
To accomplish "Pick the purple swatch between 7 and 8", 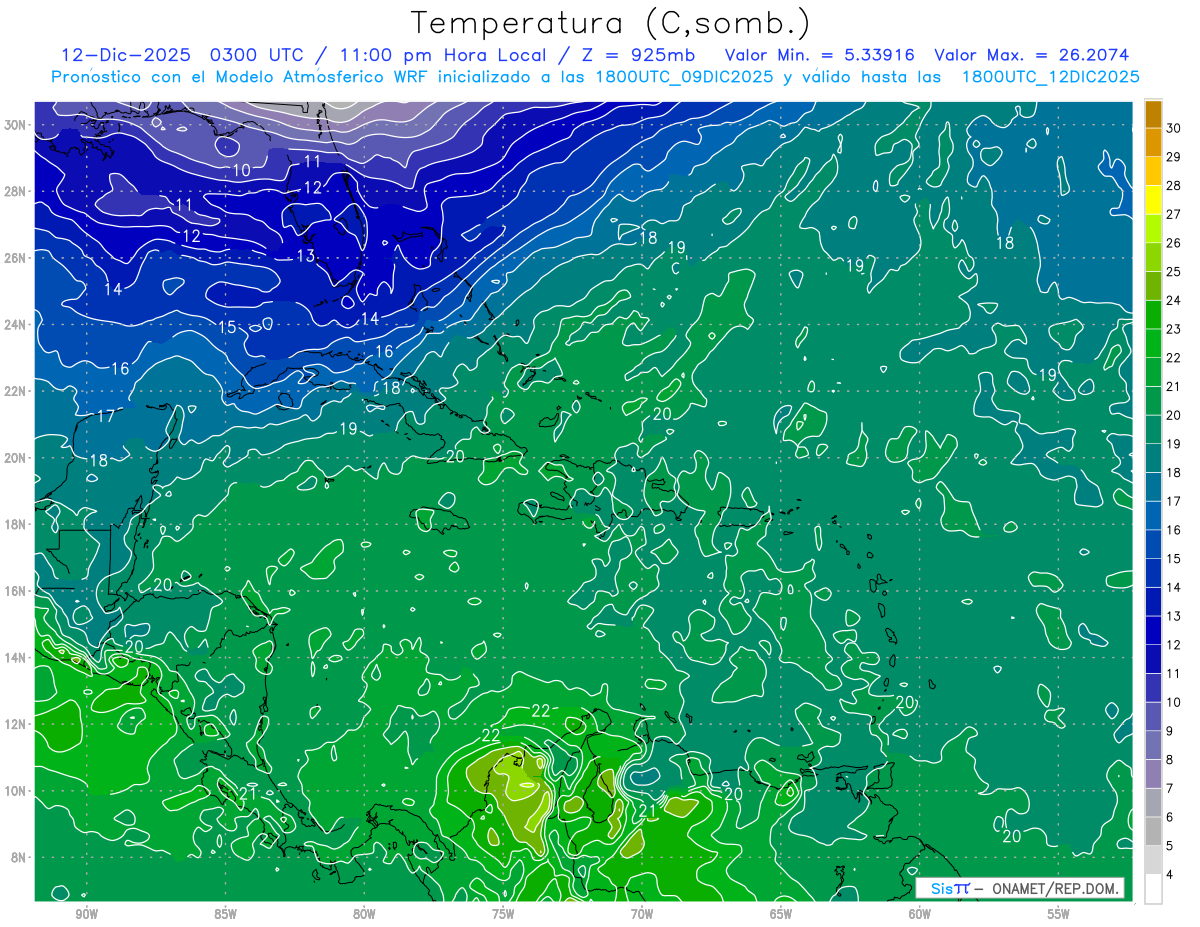I will 1153,774.
